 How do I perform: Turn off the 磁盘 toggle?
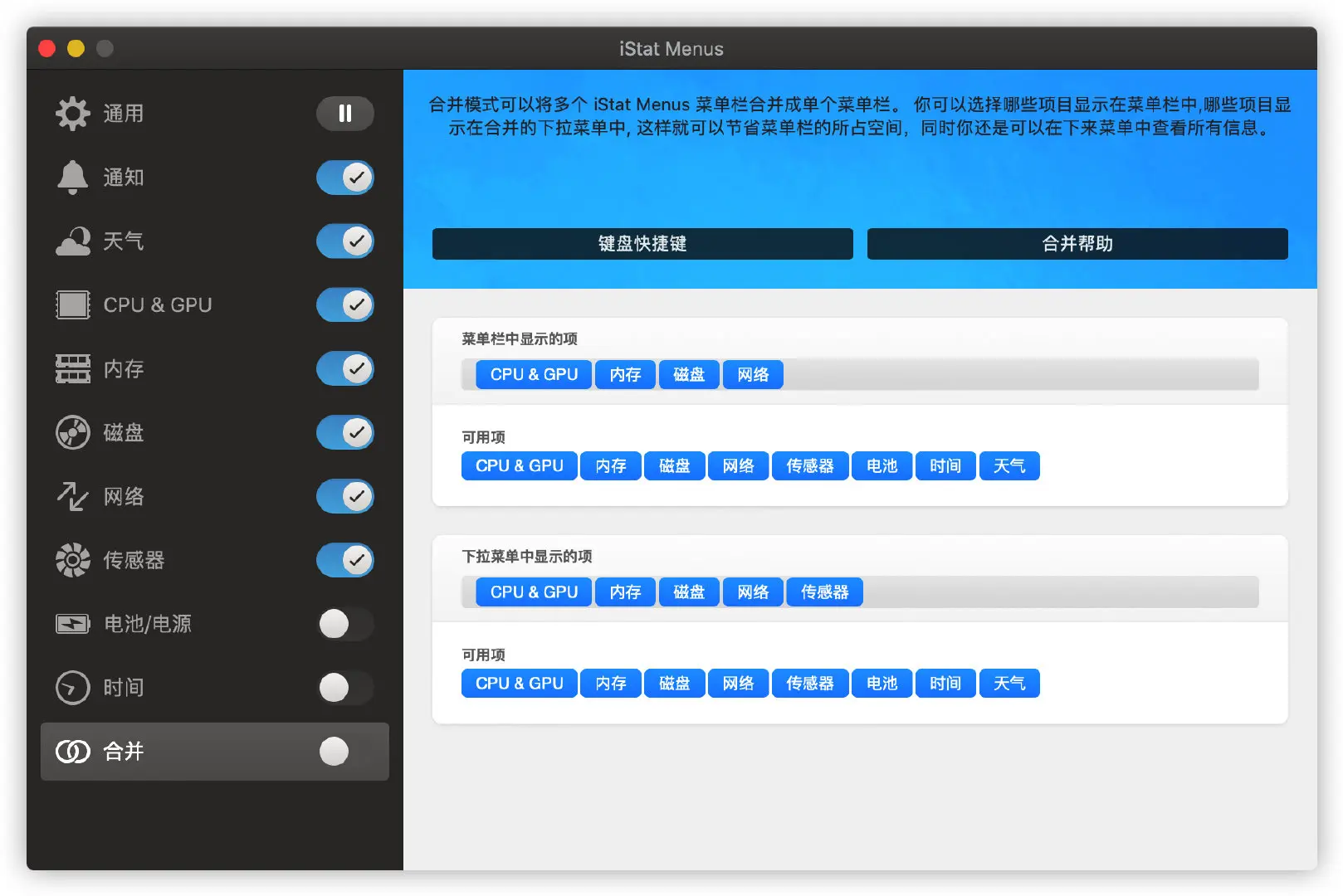(x=345, y=433)
